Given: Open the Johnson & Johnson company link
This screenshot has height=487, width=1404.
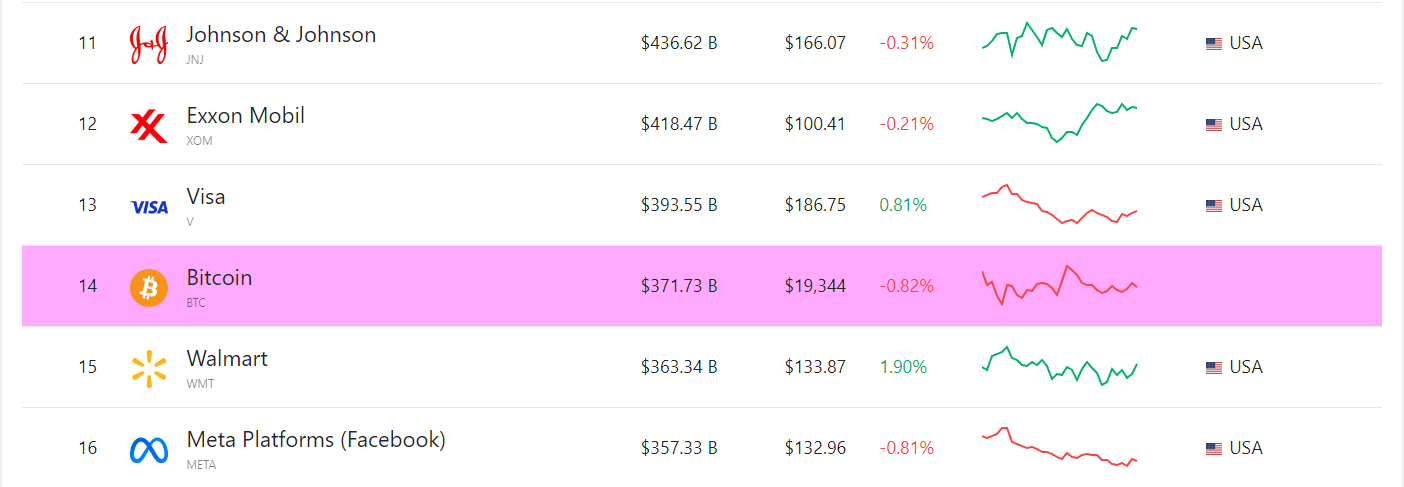Looking at the screenshot, I should pyautogui.click(x=281, y=35).
